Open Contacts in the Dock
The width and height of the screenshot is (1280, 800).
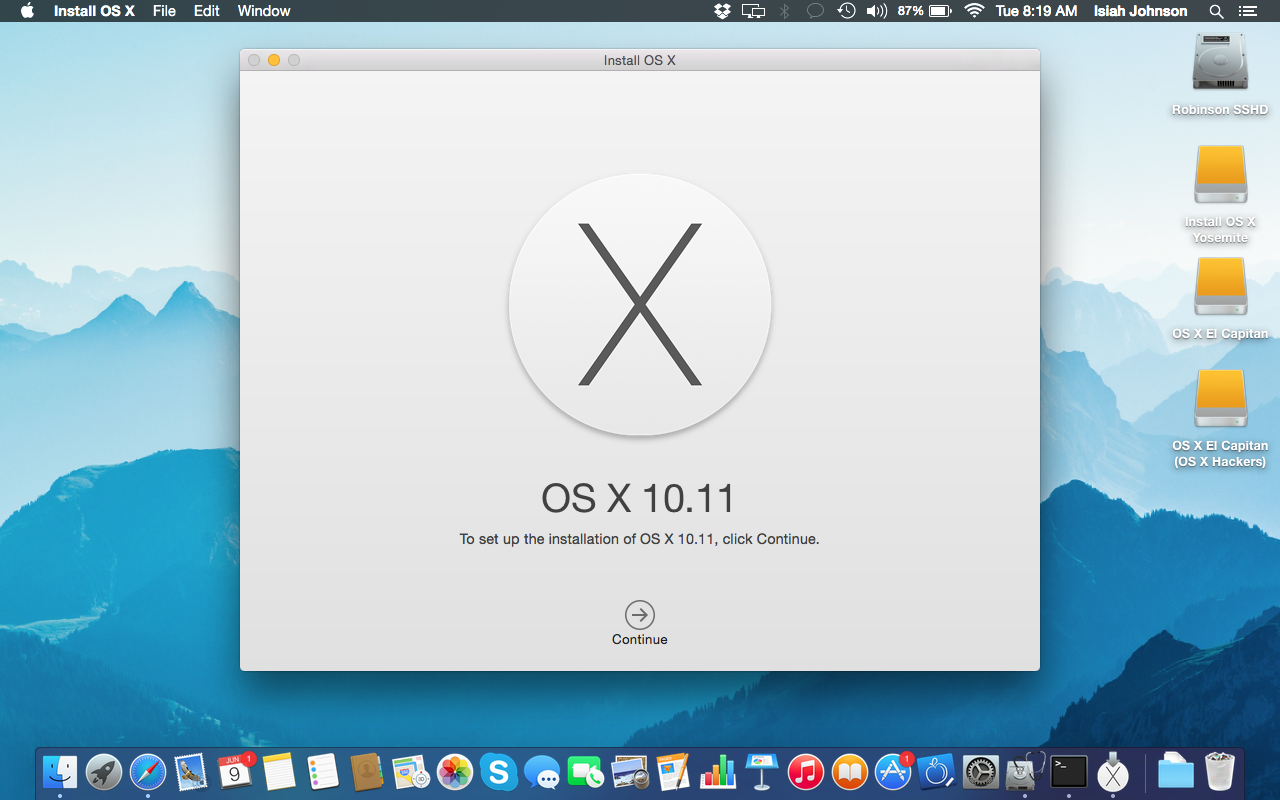pos(367,771)
